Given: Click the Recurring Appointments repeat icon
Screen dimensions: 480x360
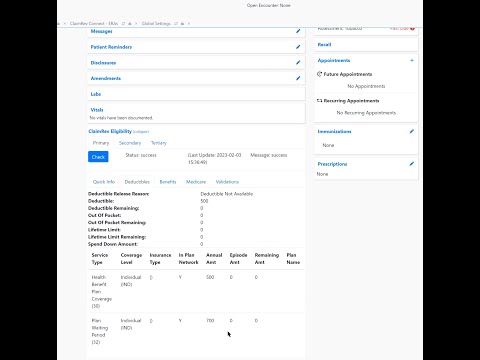Looking at the screenshot, I should tap(319, 100).
